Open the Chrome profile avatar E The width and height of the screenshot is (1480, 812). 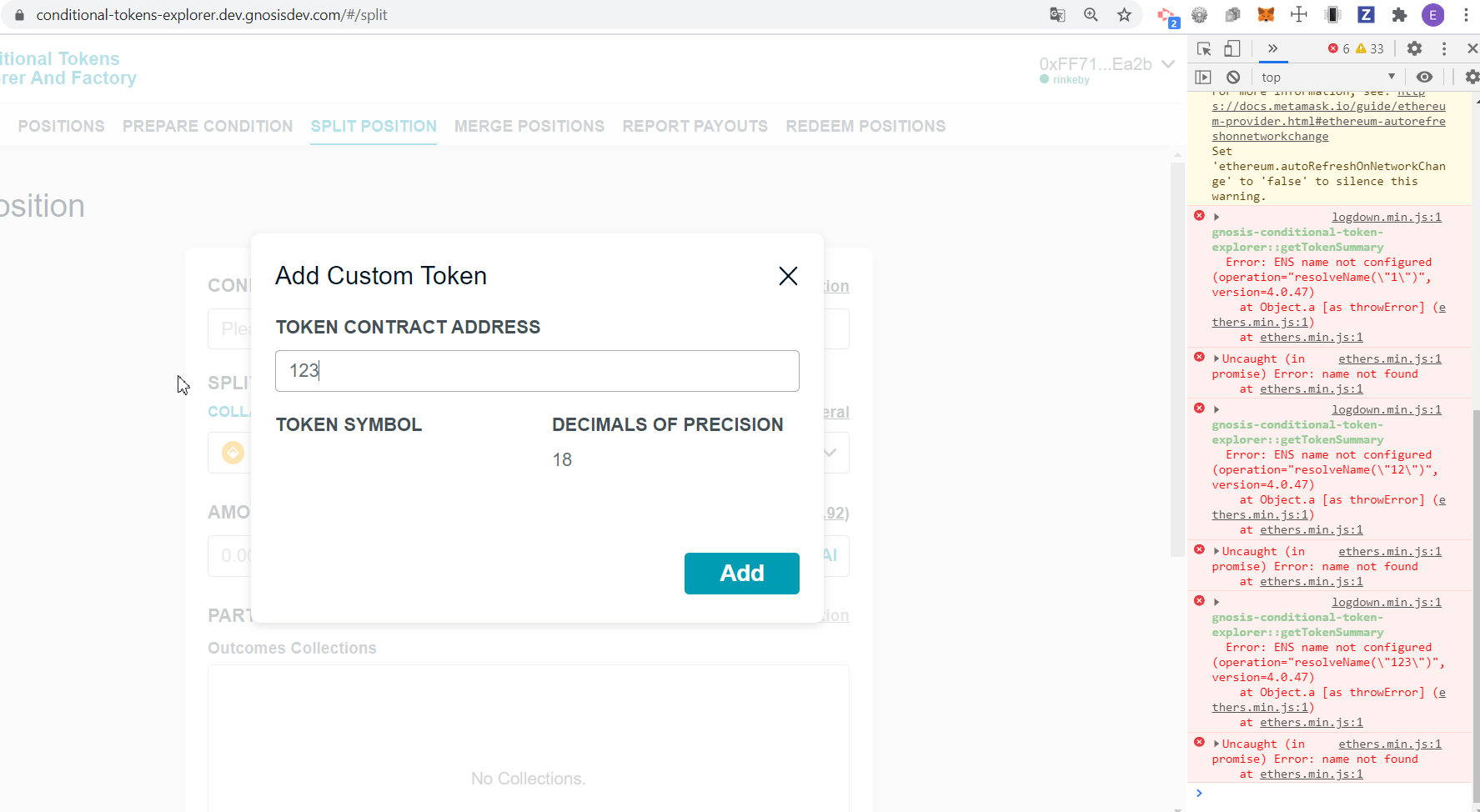pyautogui.click(x=1432, y=14)
